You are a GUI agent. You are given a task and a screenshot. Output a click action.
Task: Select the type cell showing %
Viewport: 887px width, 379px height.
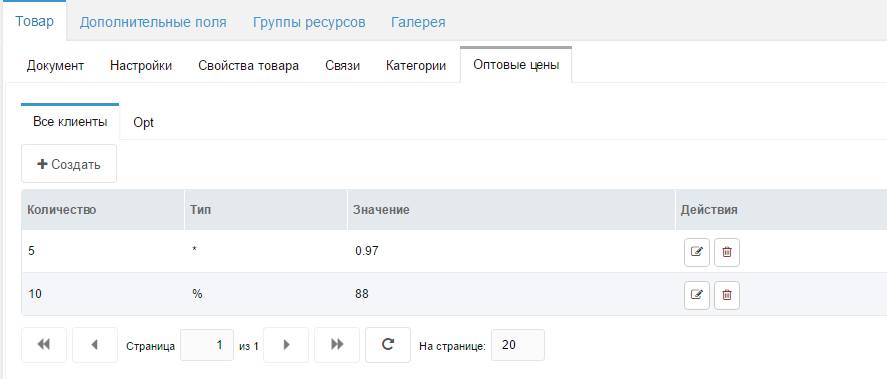click(266, 294)
